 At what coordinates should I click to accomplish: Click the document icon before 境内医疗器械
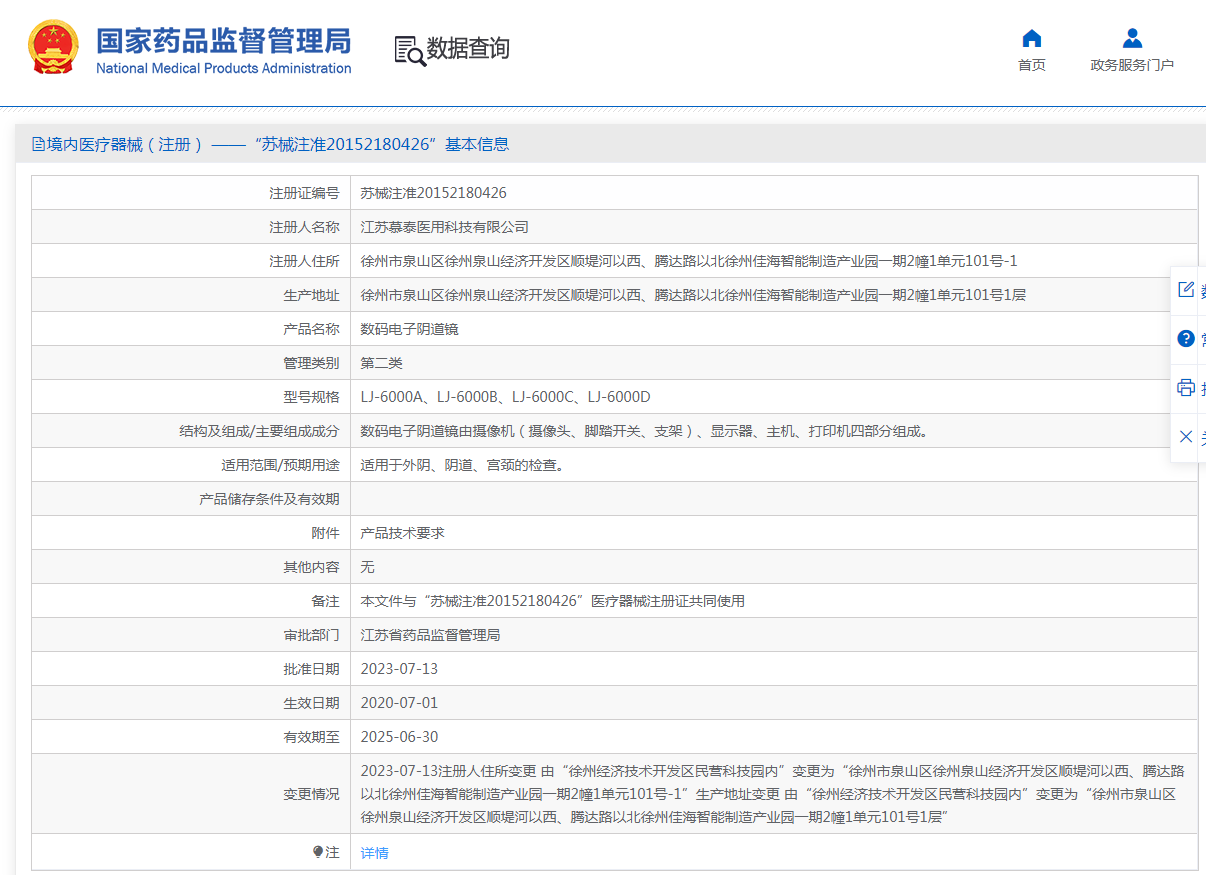click(x=39, y=144)
